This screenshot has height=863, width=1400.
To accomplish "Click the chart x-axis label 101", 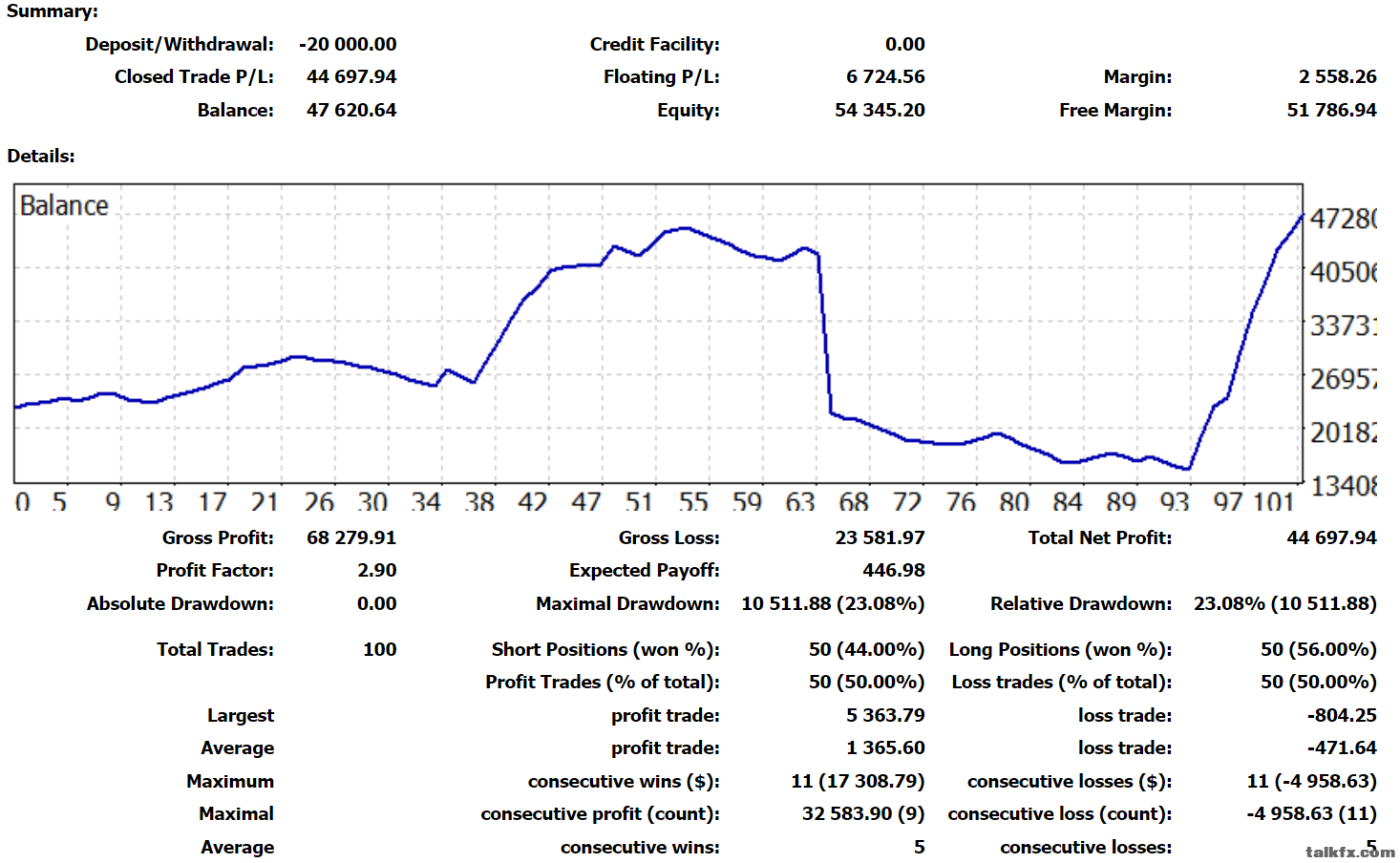I will (x=1273, y=501).
